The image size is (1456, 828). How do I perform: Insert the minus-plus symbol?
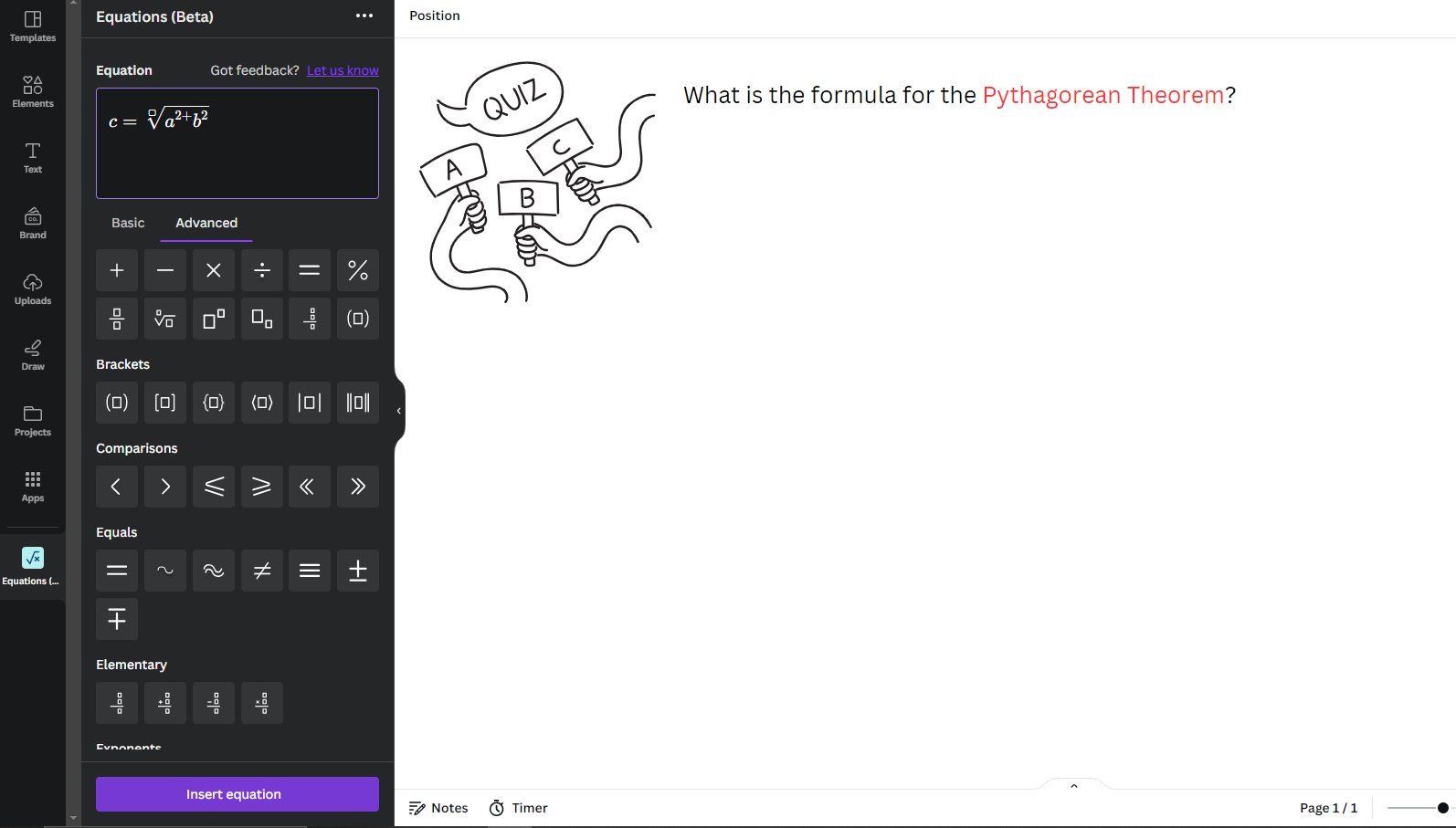117,619
